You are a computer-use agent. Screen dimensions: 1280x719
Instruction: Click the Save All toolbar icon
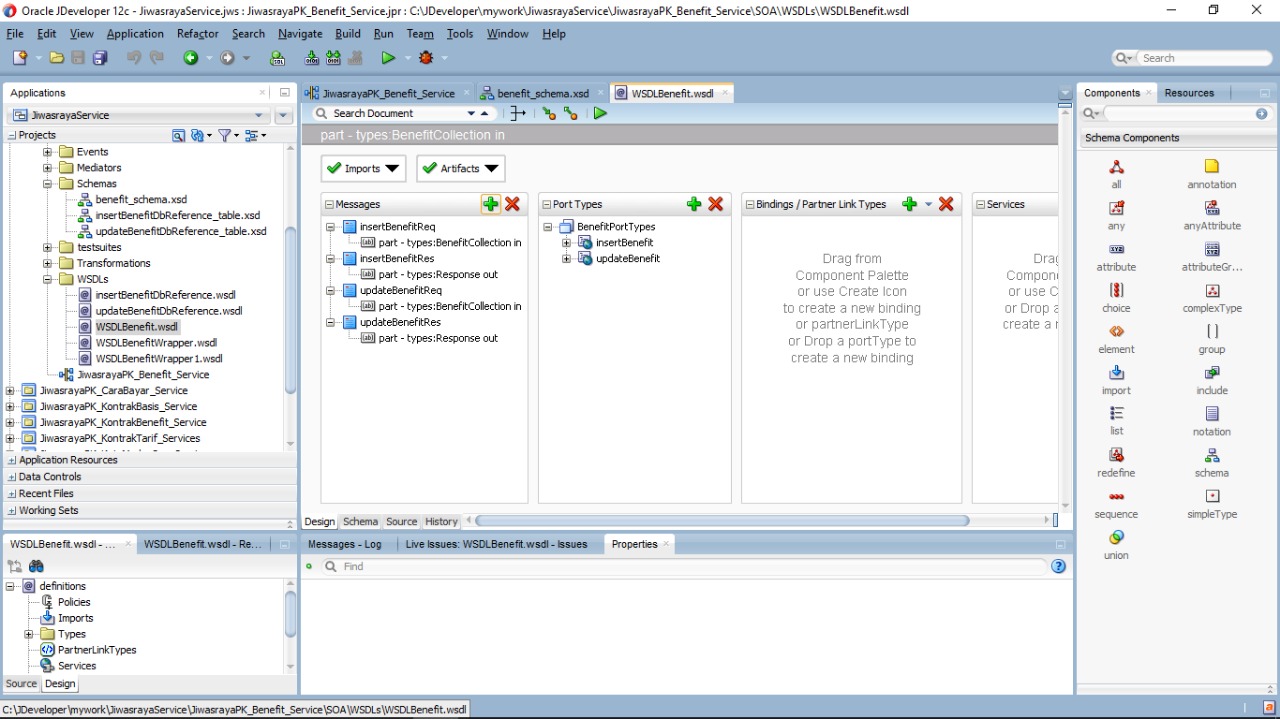pos(100,58)
